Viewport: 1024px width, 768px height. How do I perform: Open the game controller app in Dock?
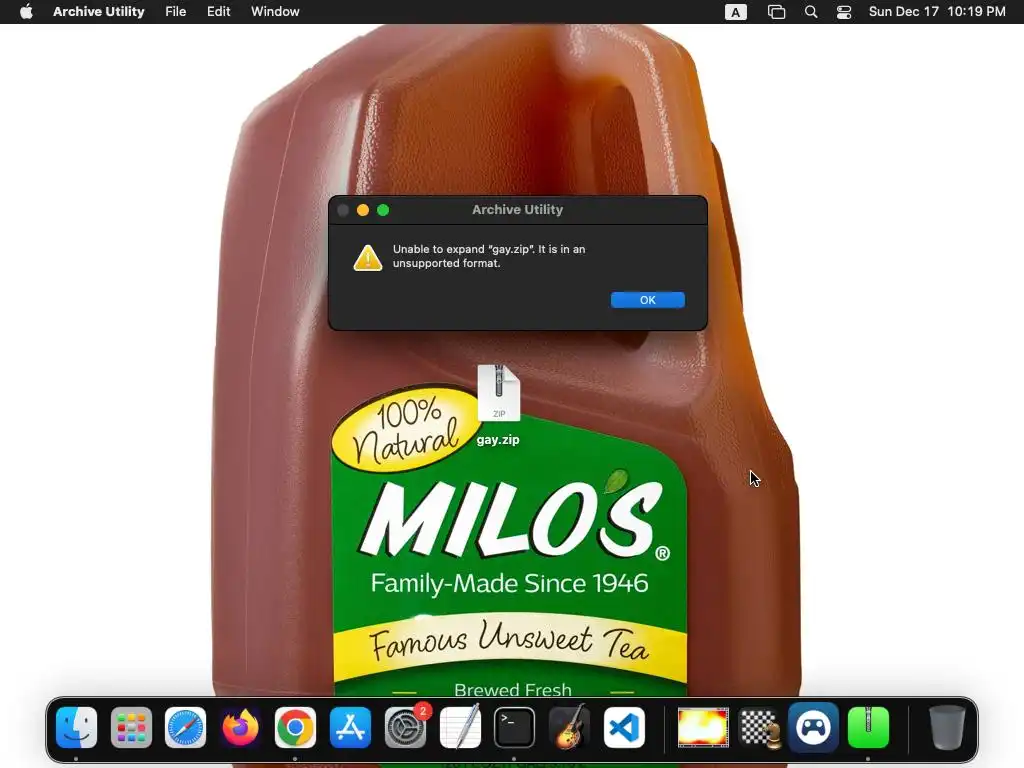813,728
